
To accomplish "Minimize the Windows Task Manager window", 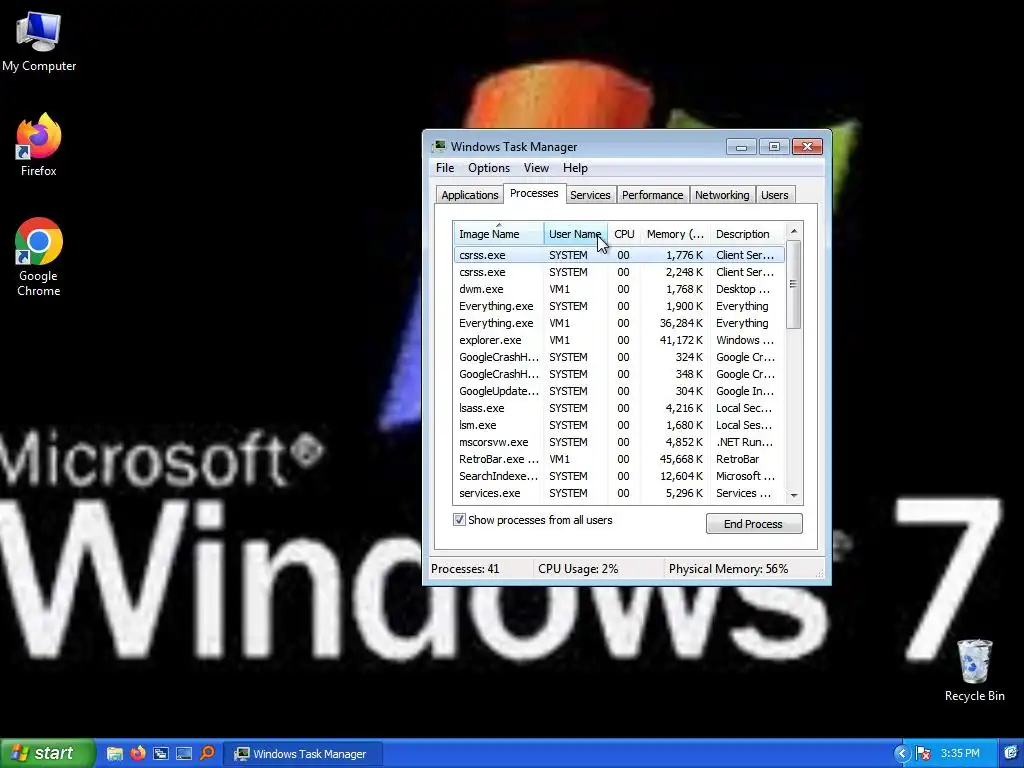I will [x=741, y=146].
